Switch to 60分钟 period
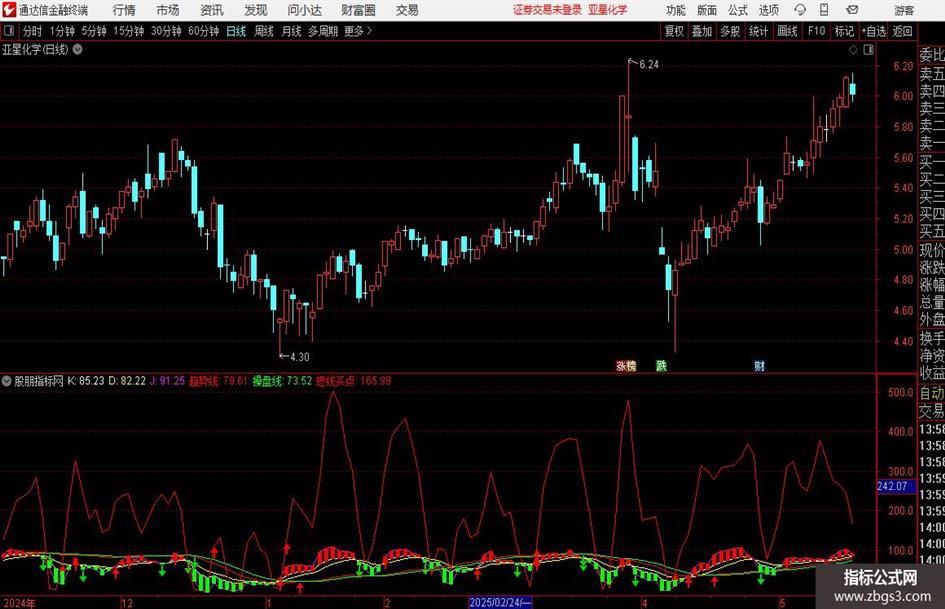945x609 pixels. (203, 31)
